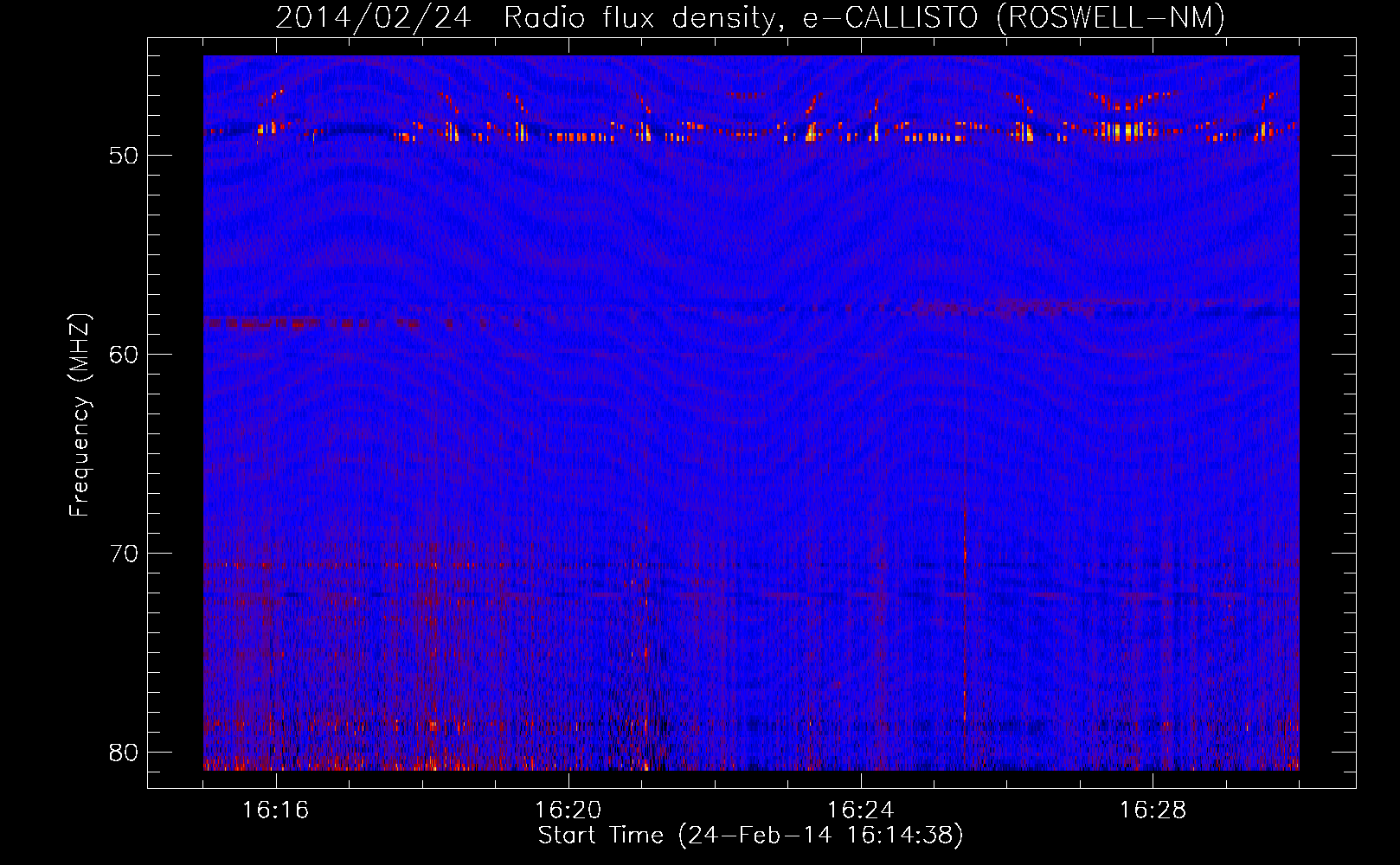
Task: Click the plot title 'Radio flux density, e-CALLISTO (ROSWELL-NM)'
Action: coord(864,17)
